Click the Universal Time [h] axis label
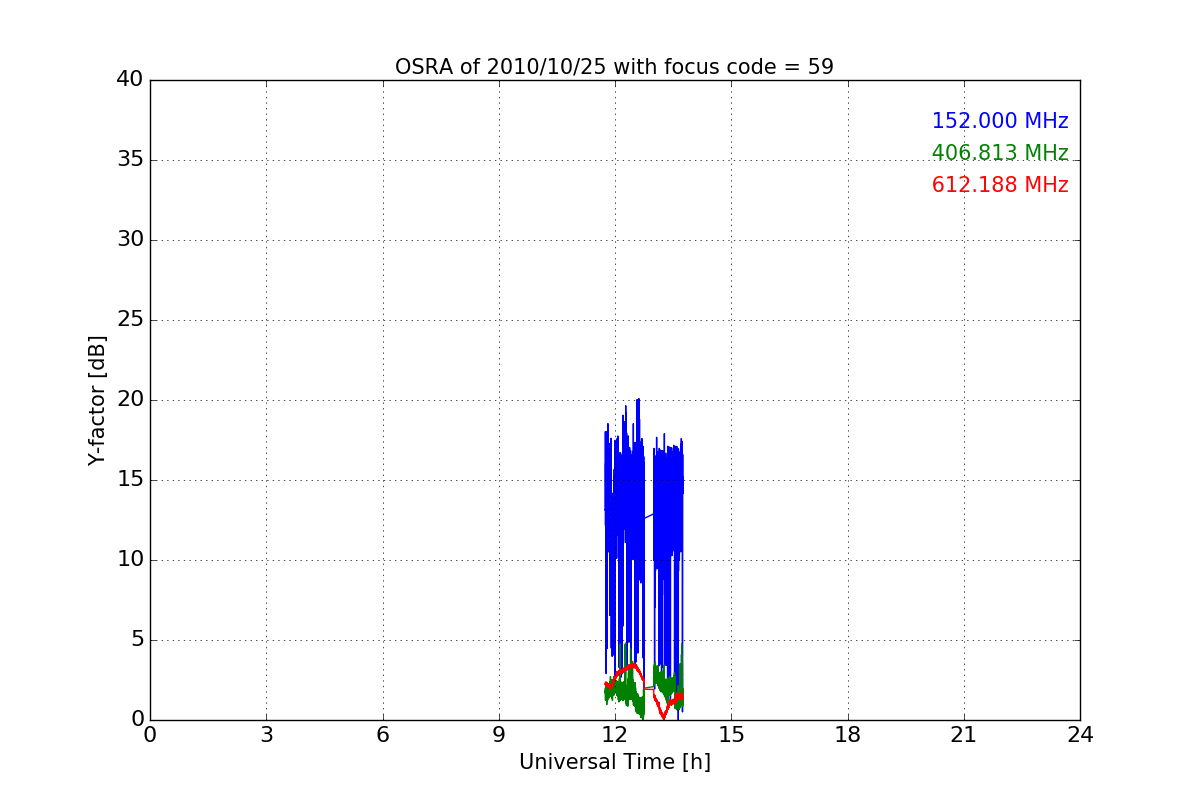 [x=614, y=762]
